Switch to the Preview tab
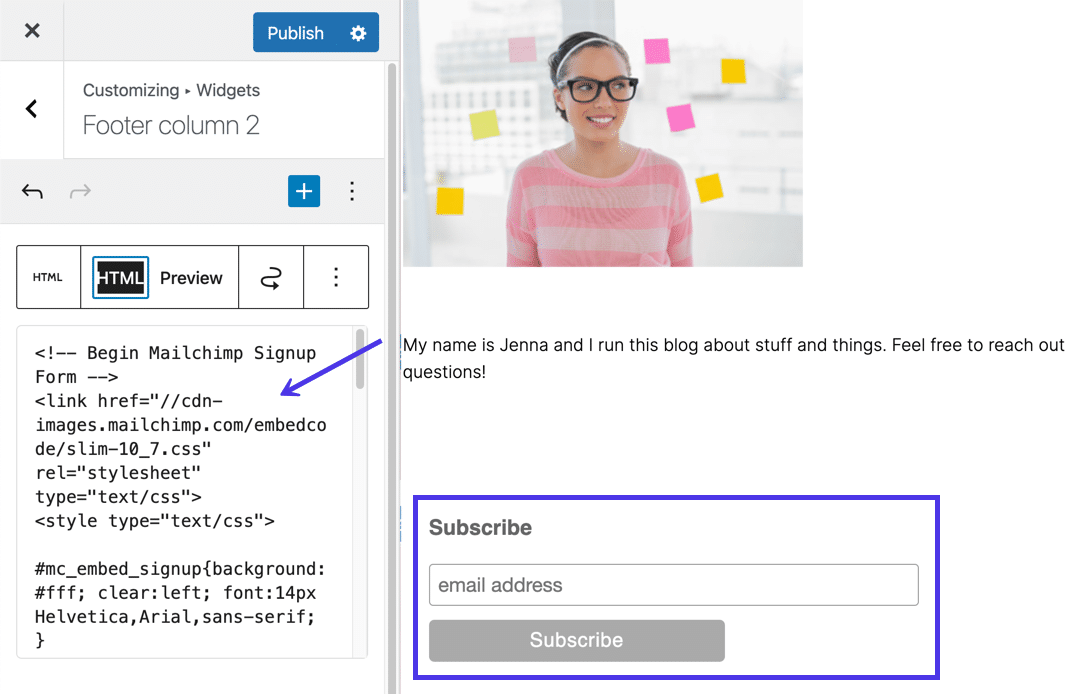This screenshot has width=1066, height=694. click(191, 277)
